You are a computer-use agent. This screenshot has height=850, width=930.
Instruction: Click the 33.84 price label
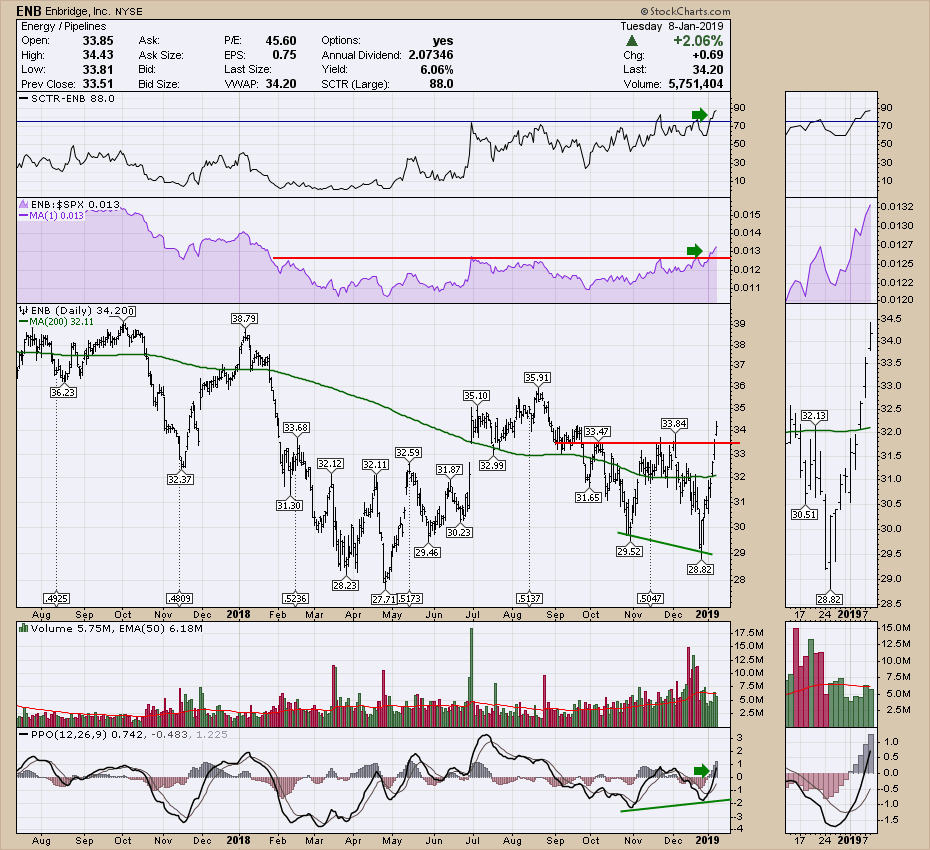click(674, 424)
